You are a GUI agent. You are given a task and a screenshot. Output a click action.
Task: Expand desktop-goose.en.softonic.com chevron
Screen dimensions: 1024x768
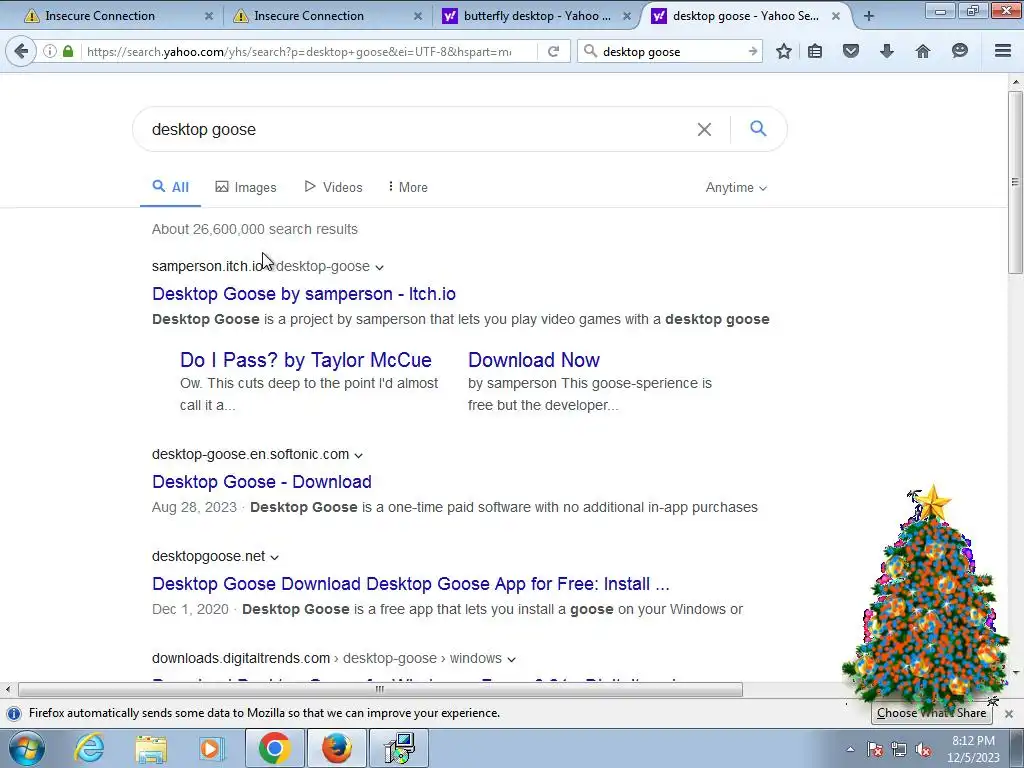click(x=359, y=455)
